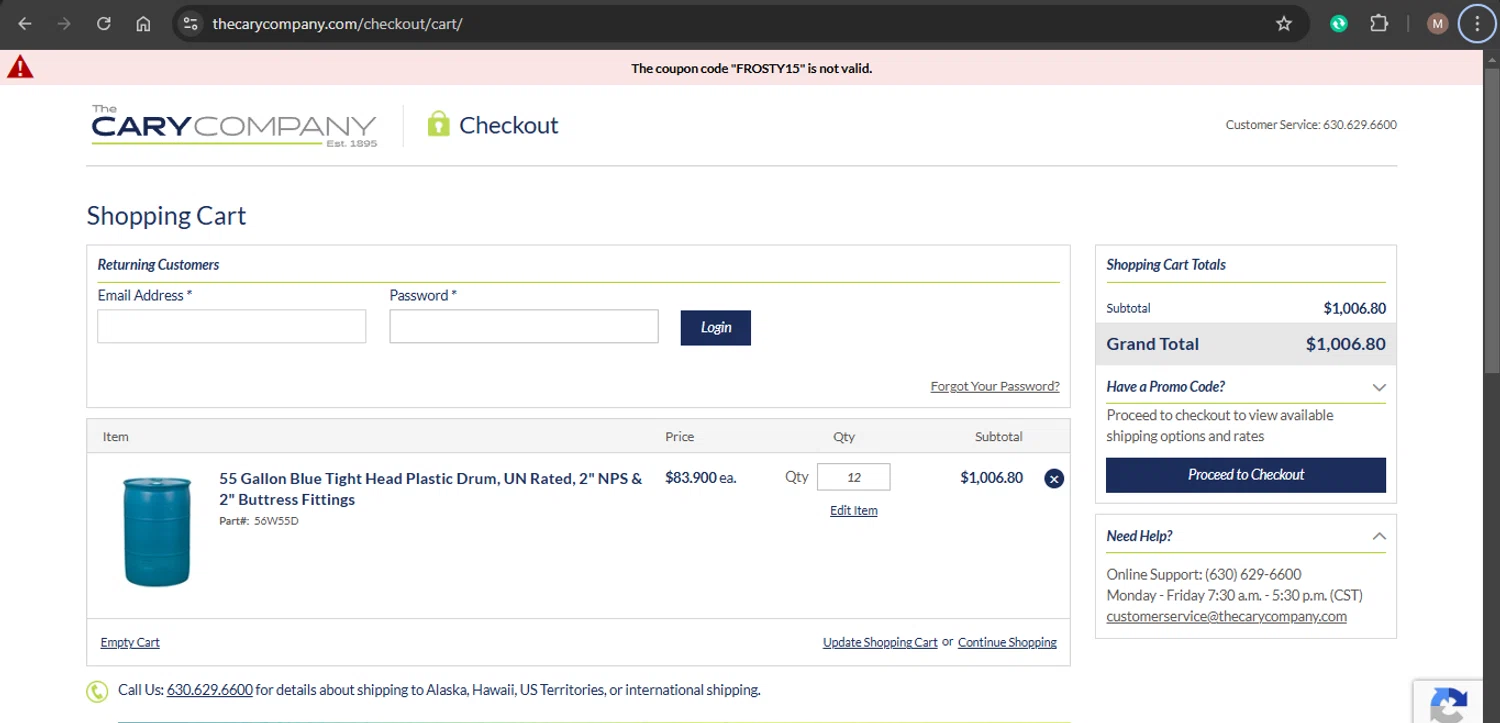The image size is (1500, 723).
Task: Click customerservice@thecarycompany.com email link
Action: [1226, 616]
